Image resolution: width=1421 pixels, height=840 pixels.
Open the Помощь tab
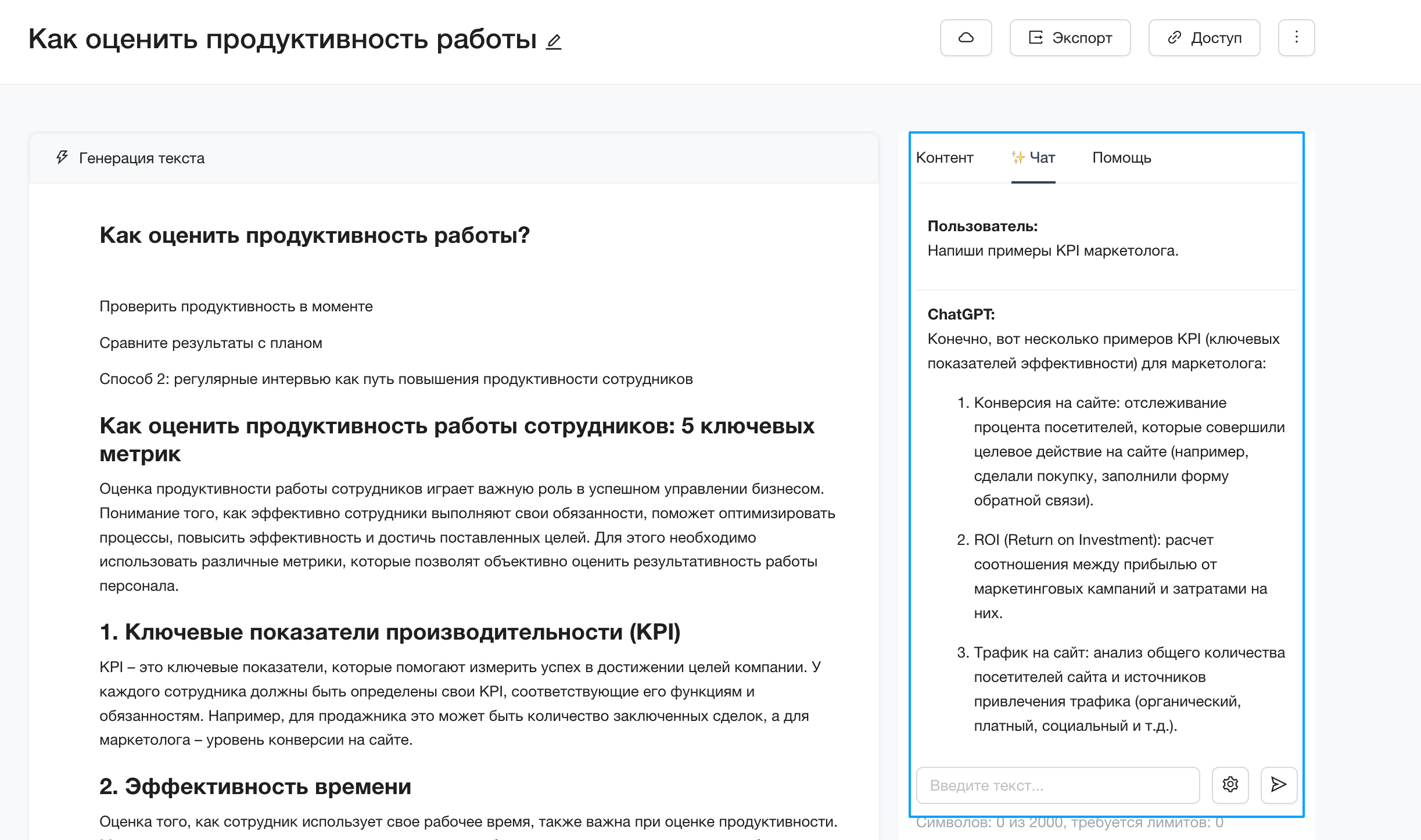1122,157
